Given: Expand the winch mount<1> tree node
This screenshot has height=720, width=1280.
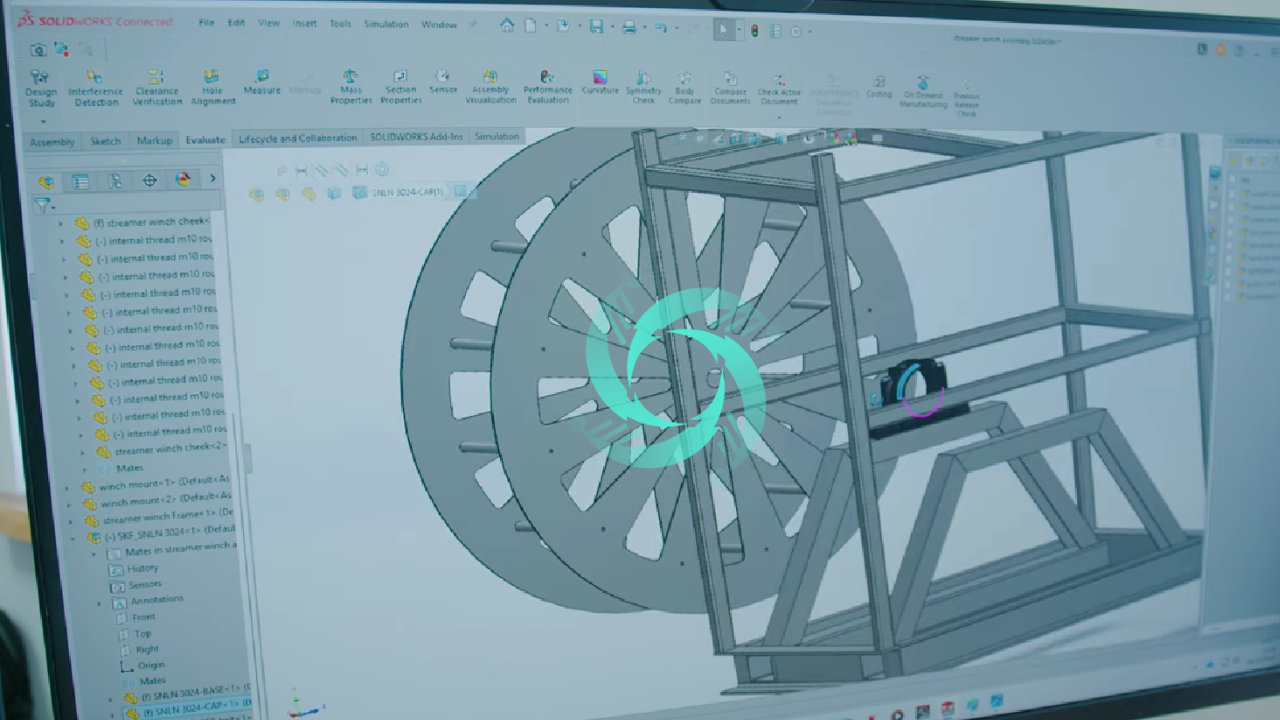Looking at the screenshot, I should tap(68, 487).
